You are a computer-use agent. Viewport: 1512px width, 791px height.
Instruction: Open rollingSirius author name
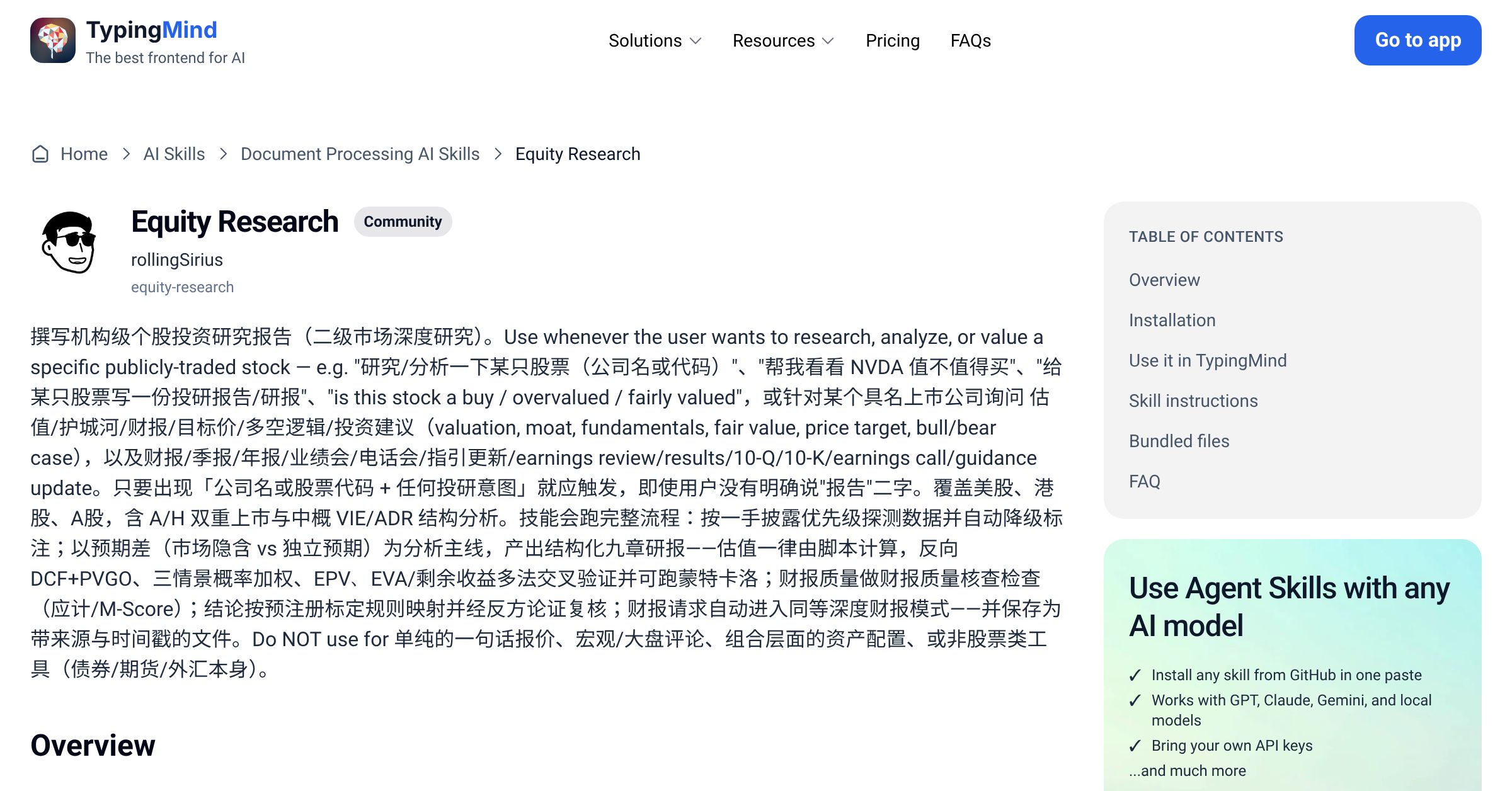pyautogui.click(x=177, y=260)
